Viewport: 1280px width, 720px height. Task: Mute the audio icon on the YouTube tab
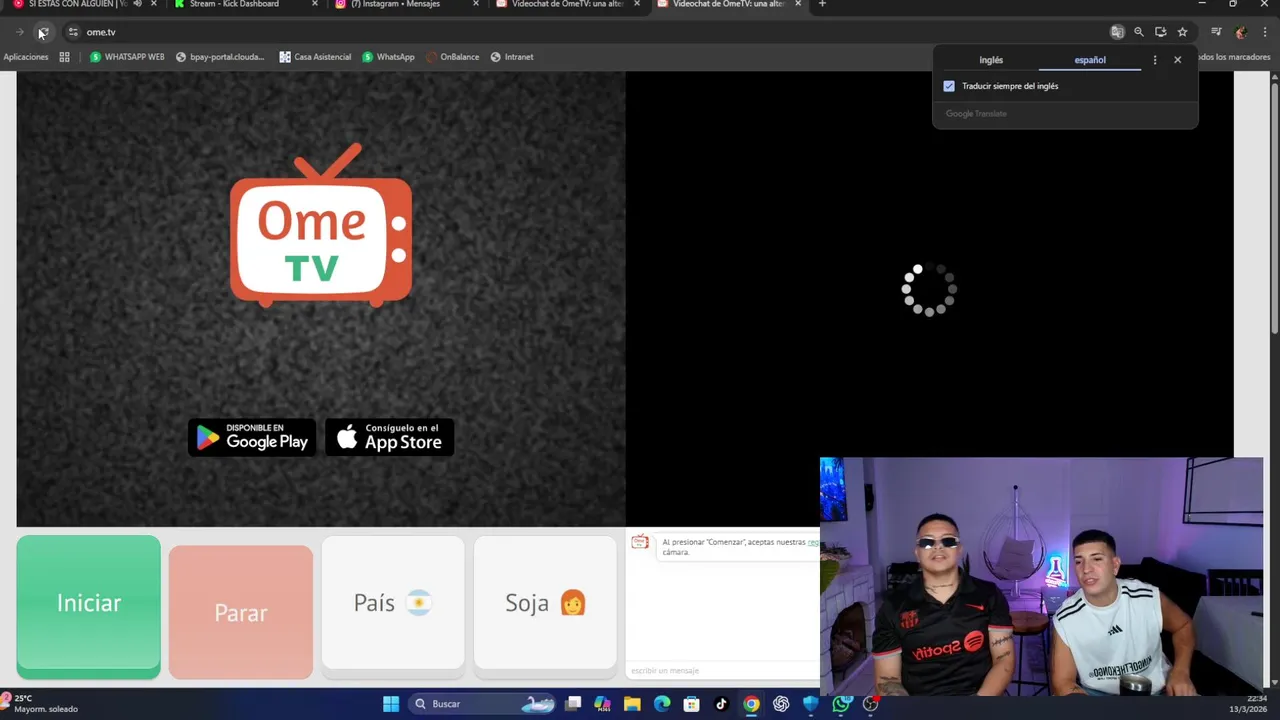point(137,4)
